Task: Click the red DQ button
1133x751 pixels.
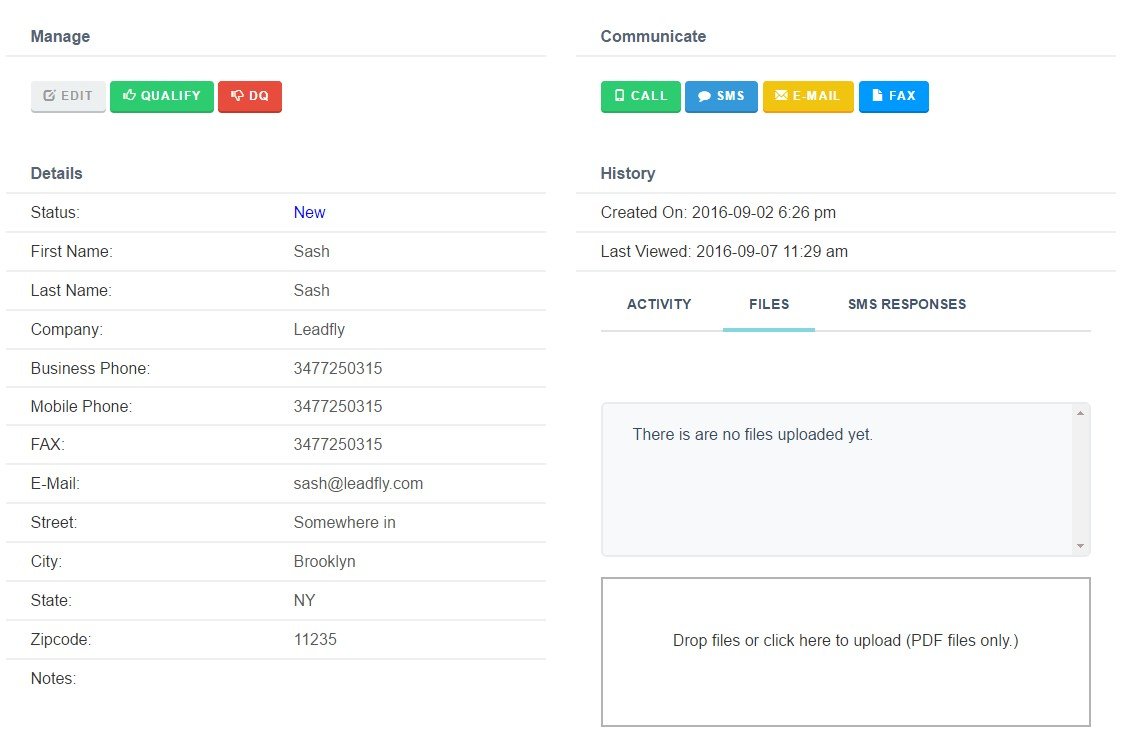Action: [x=250, y=96]
